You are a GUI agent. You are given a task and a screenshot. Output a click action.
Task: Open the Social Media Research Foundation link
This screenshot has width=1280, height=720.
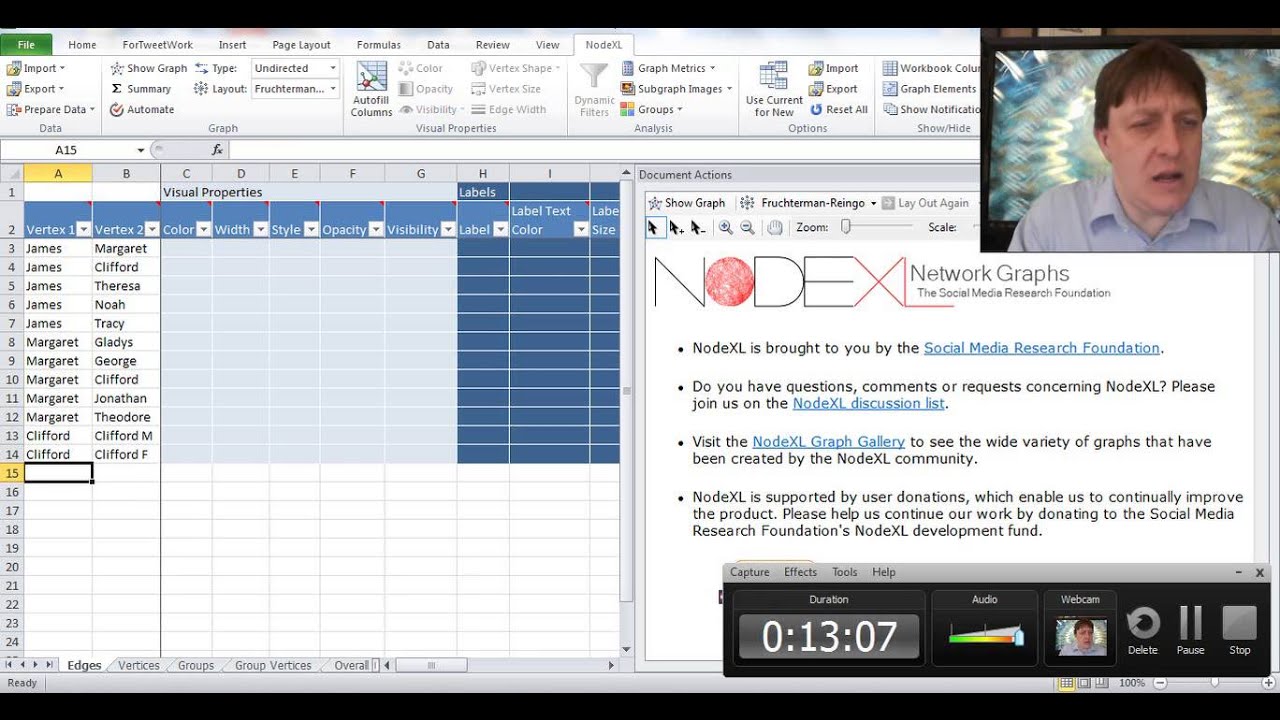coord(1042,348)
